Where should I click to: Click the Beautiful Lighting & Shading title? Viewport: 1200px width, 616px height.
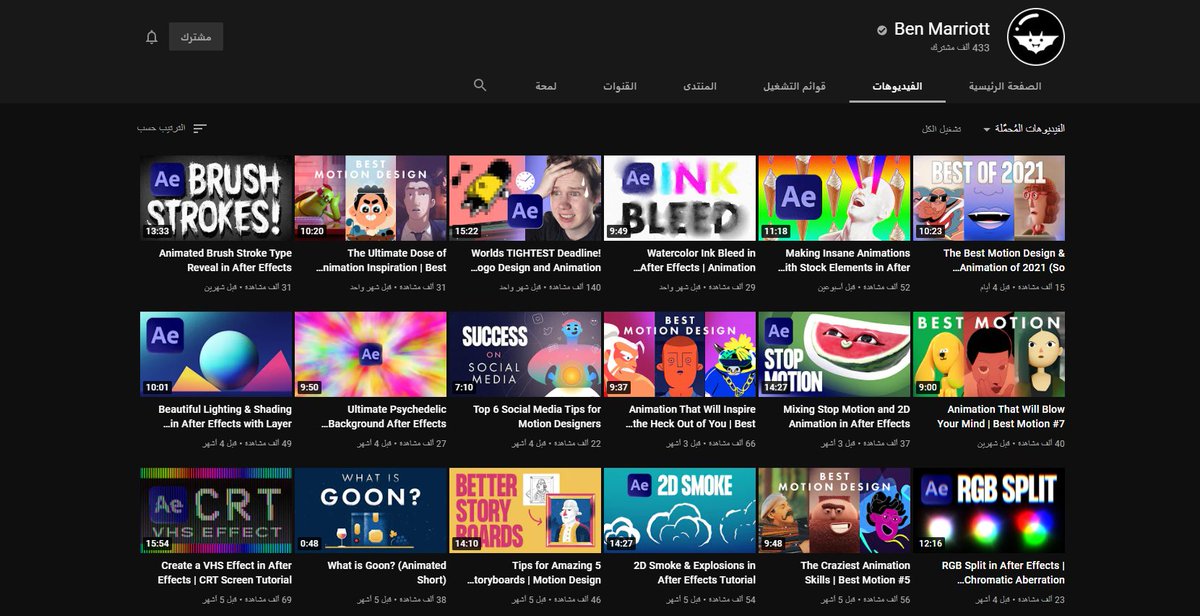click(x=225, y=416)
